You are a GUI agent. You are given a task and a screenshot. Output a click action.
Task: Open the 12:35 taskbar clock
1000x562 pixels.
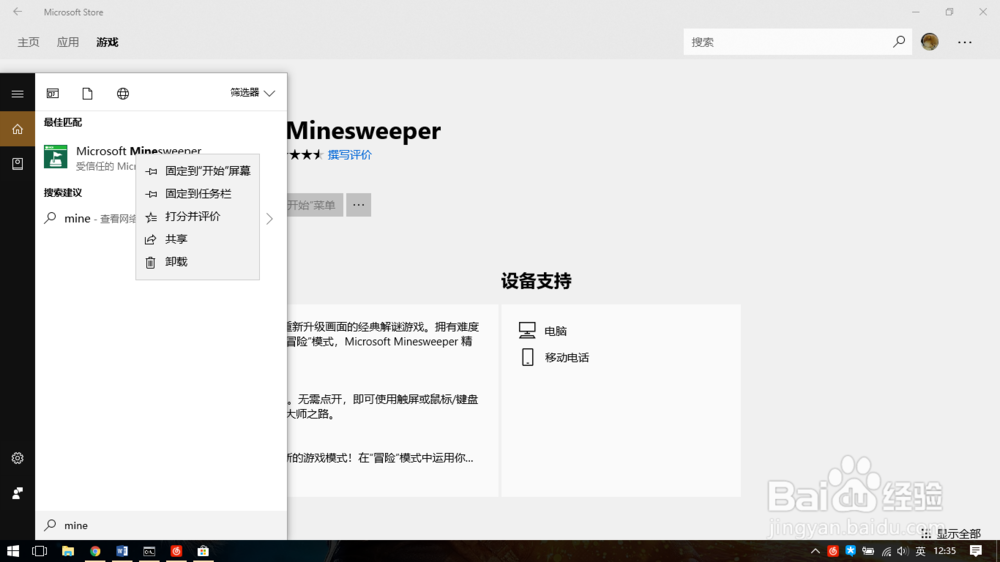pyautogui.click(x=945, y=551)
